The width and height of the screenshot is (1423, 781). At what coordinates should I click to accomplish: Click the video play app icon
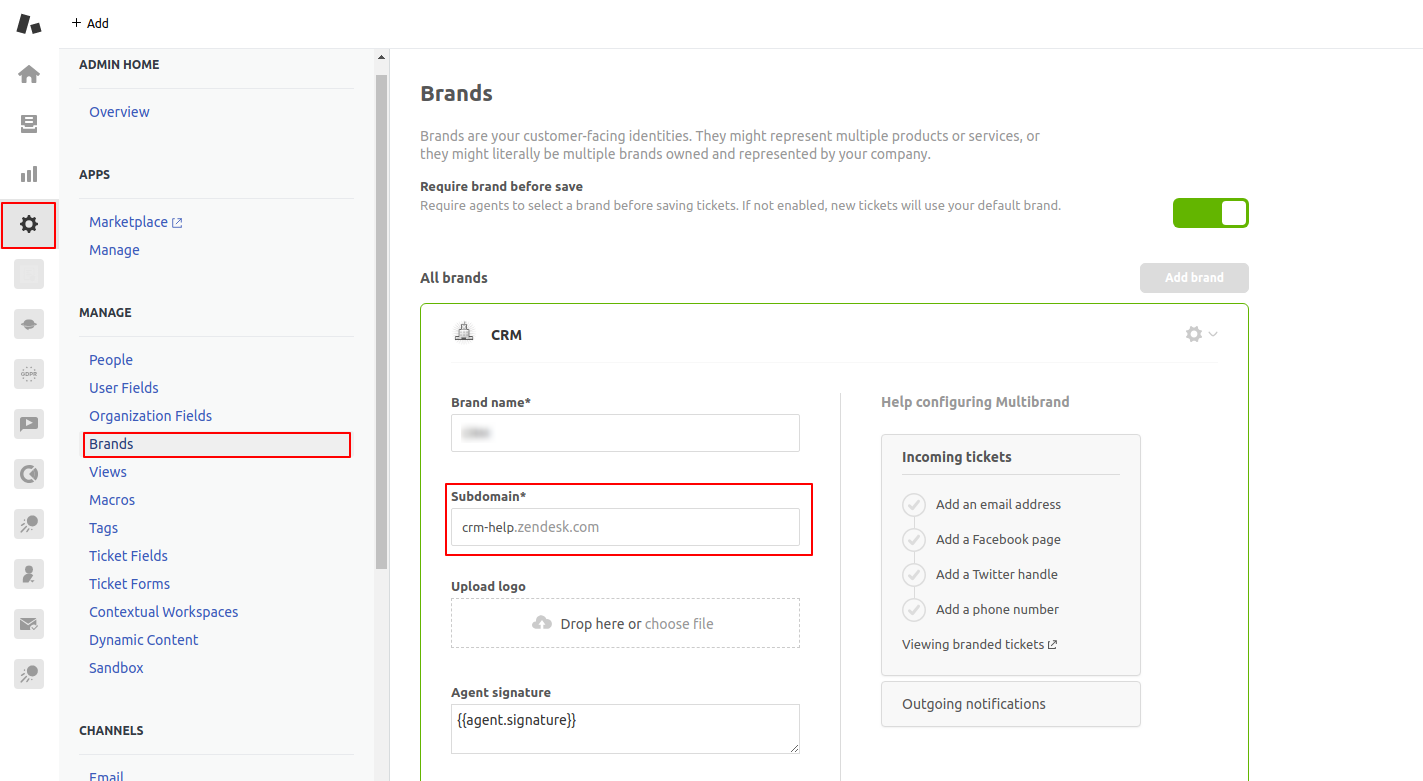tap(29, 424)
